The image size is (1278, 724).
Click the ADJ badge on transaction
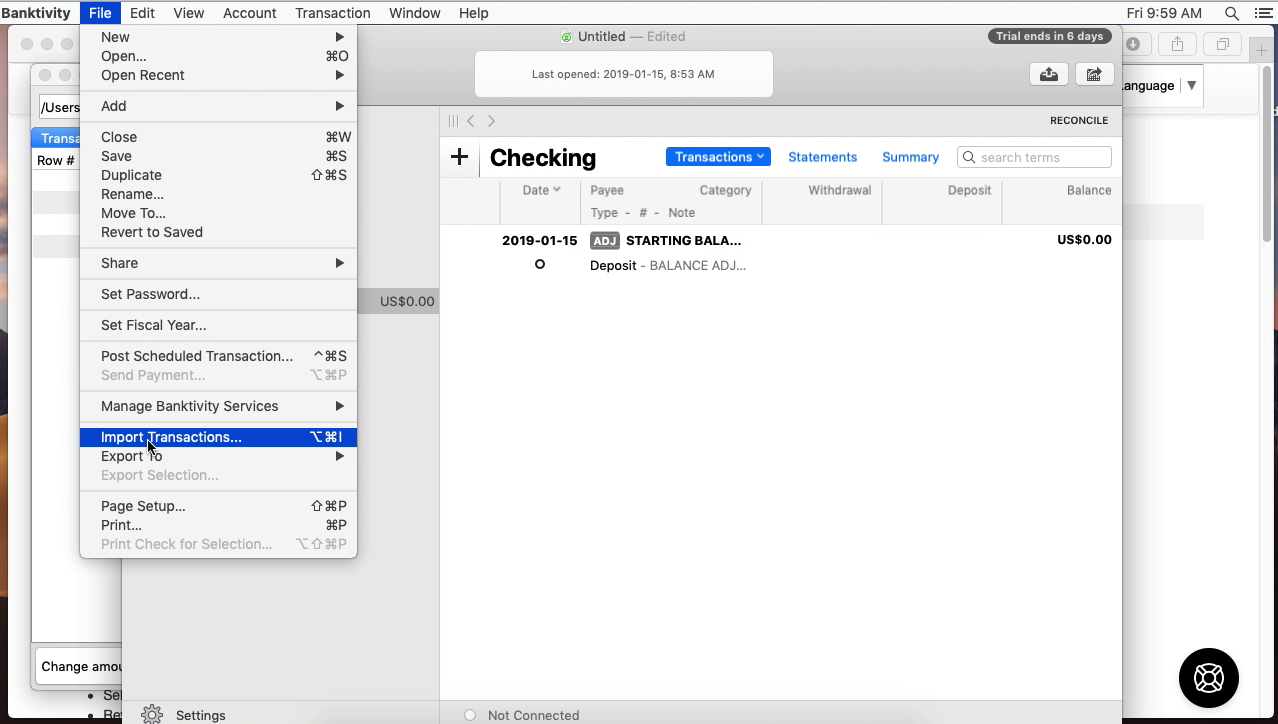[605, 241]
